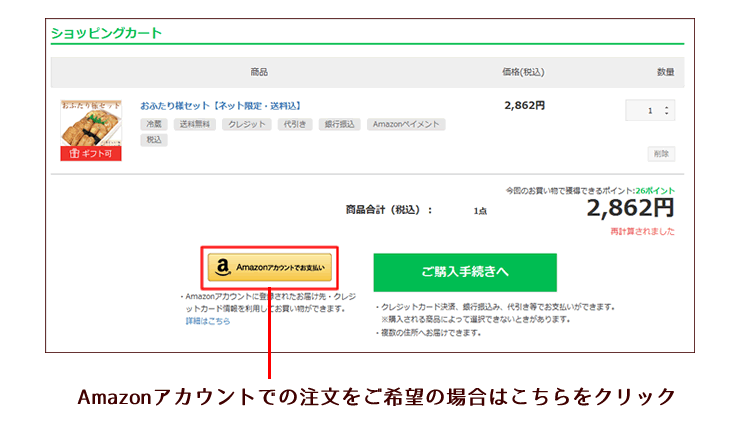Click the 代引き payment tag

coord(294,125)
